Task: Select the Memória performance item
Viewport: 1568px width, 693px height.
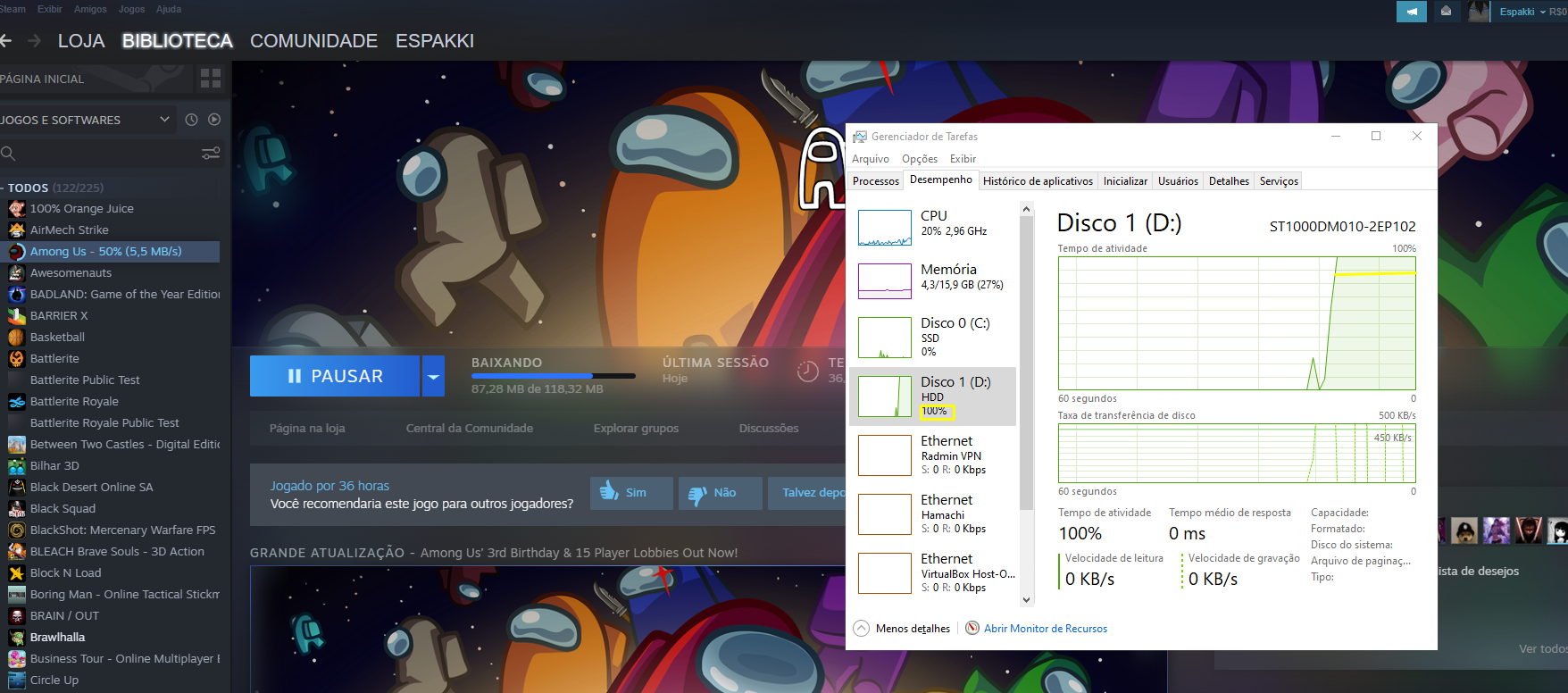Action: click(x=932, y=280)
